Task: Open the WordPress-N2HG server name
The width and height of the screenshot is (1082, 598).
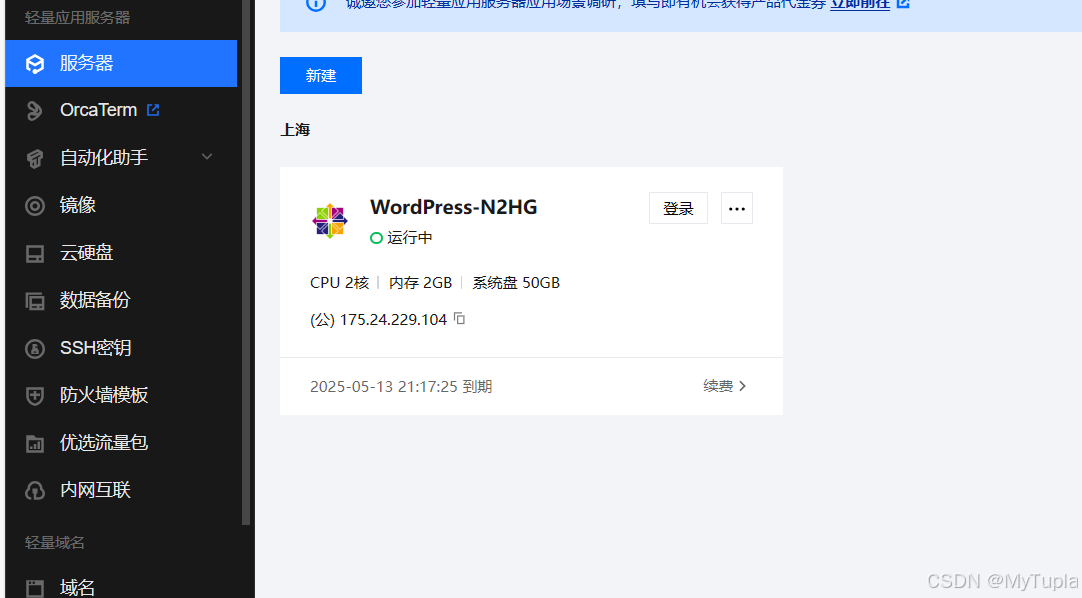Action: [453, 207]
